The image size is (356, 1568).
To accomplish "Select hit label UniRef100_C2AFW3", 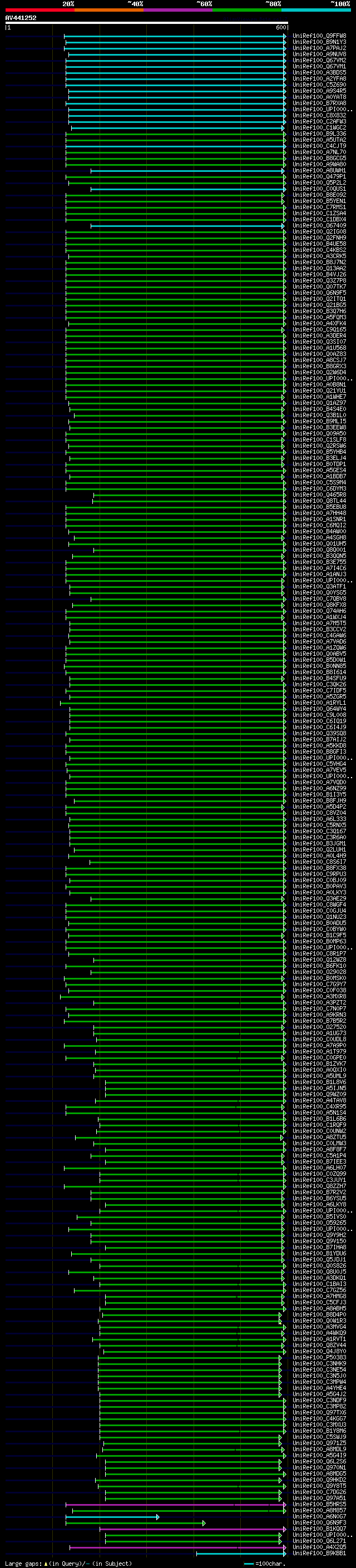I will [x=319, y=121].
